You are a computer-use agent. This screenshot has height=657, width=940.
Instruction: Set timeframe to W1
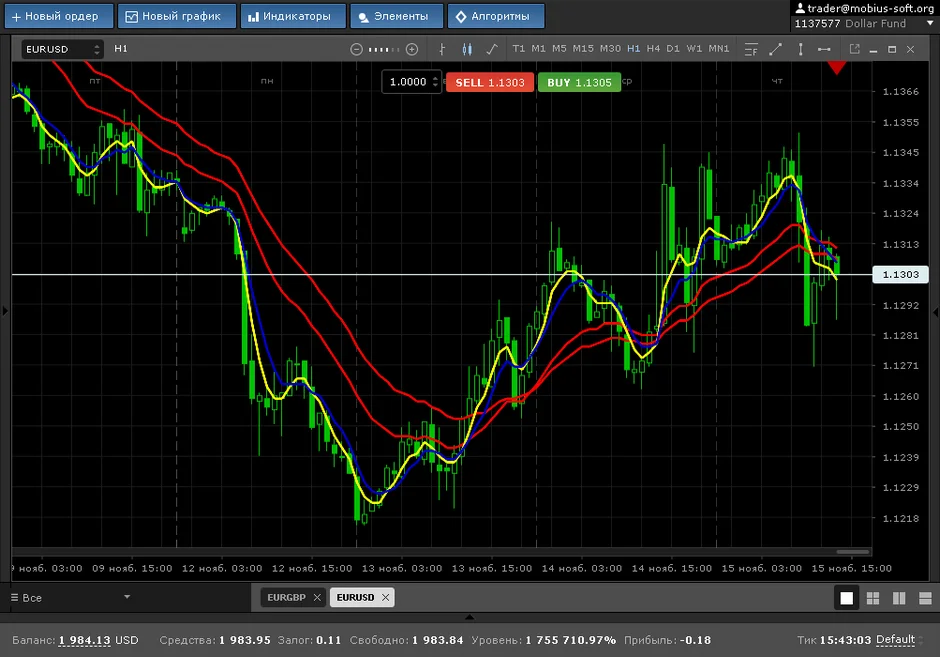pyautogui.click(x=694, y=49)
